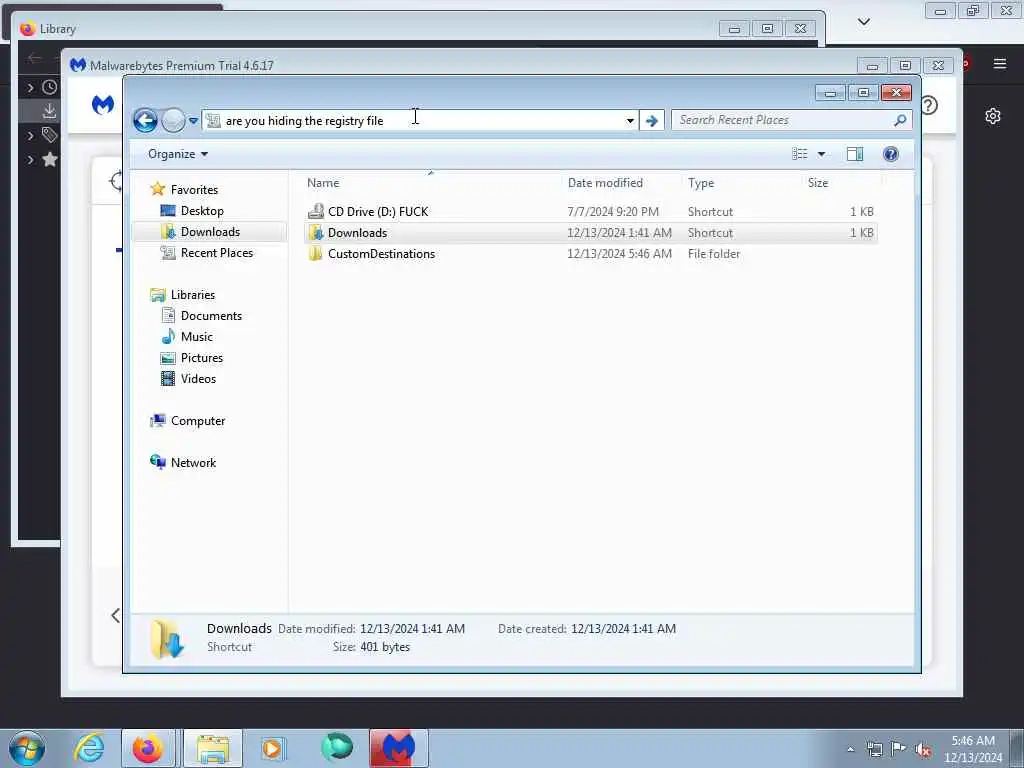Select the CustomDestinations folder
Viewport: 1024px width, 768px height.
tap(590, 254)
